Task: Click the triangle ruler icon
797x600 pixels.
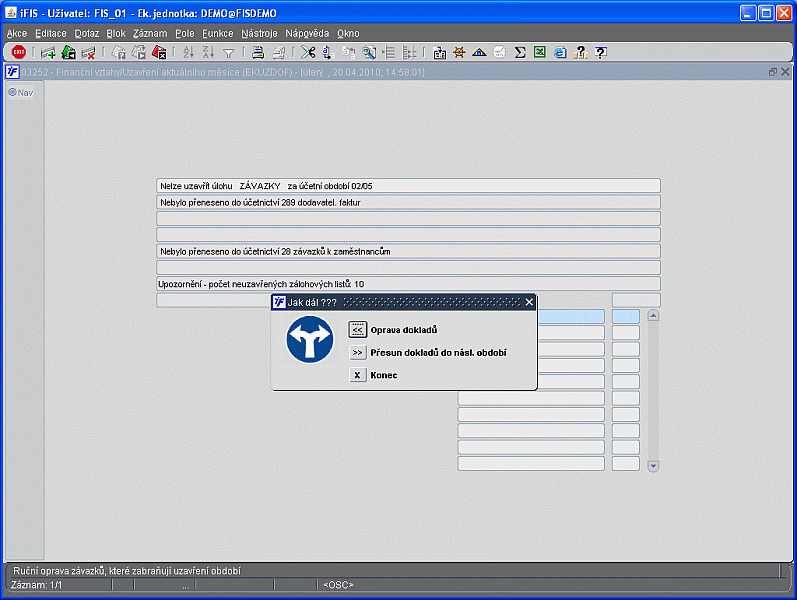Action: [479, 52]
